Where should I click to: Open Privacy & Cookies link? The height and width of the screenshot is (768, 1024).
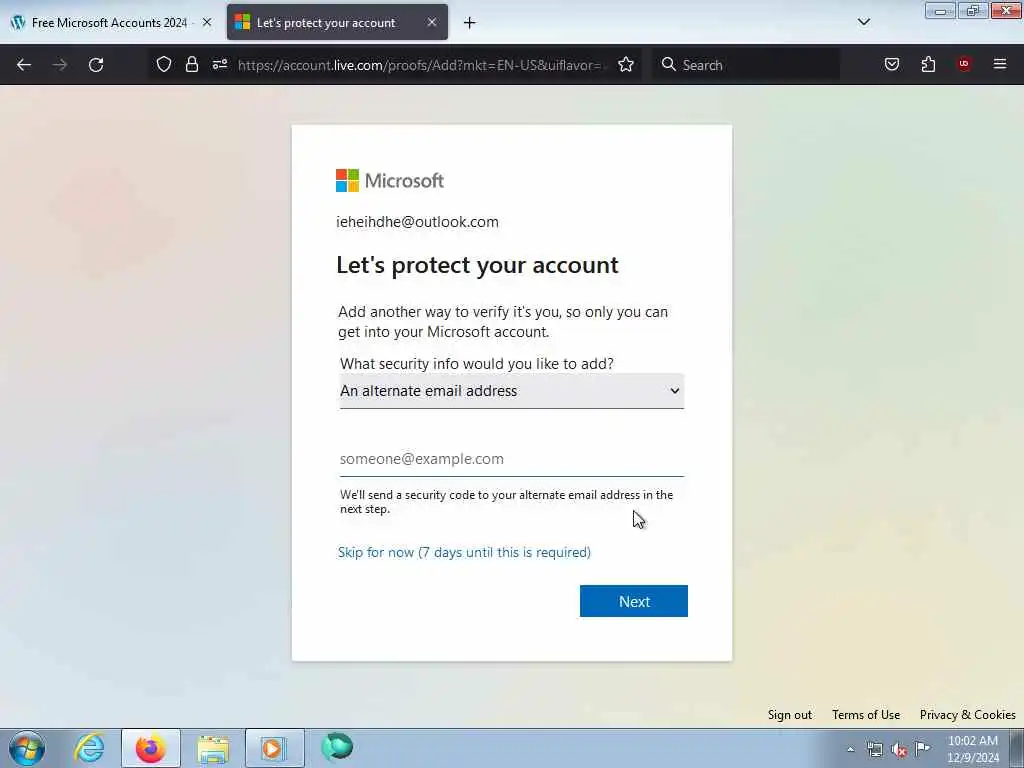coord(967,714)
